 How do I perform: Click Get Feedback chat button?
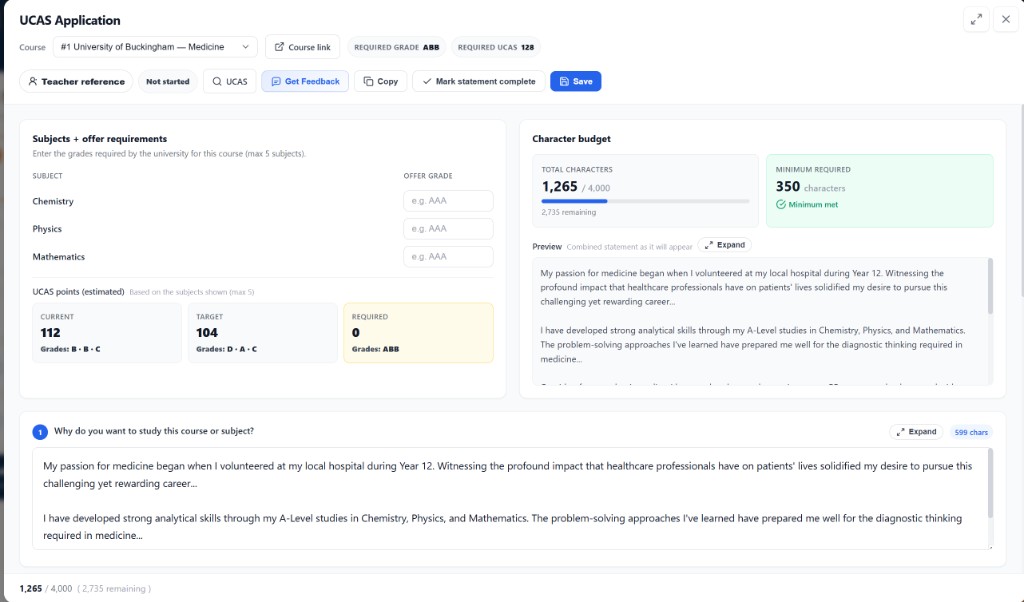click(305, 82)
